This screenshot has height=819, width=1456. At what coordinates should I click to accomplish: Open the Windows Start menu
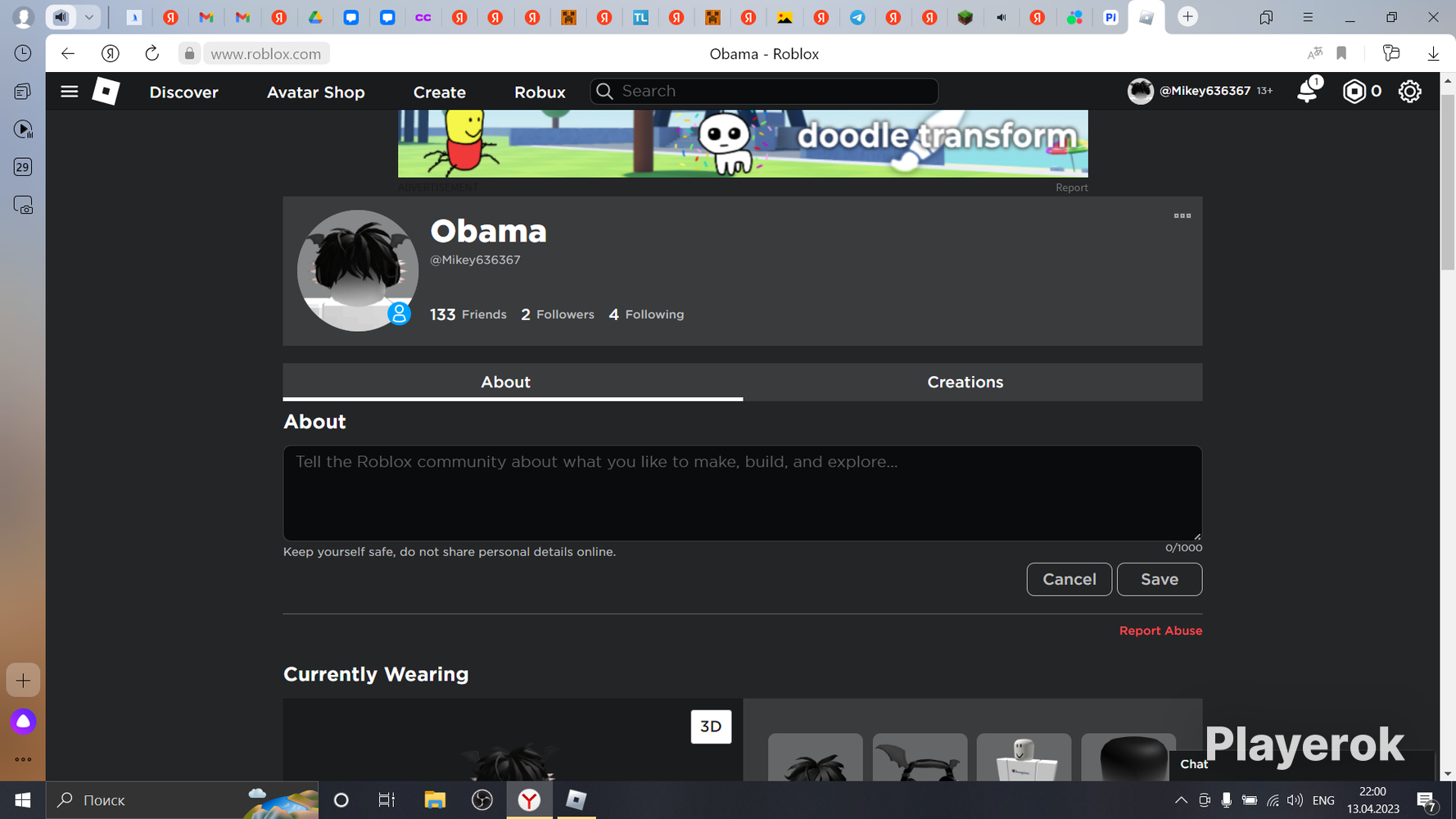point(23,800)
